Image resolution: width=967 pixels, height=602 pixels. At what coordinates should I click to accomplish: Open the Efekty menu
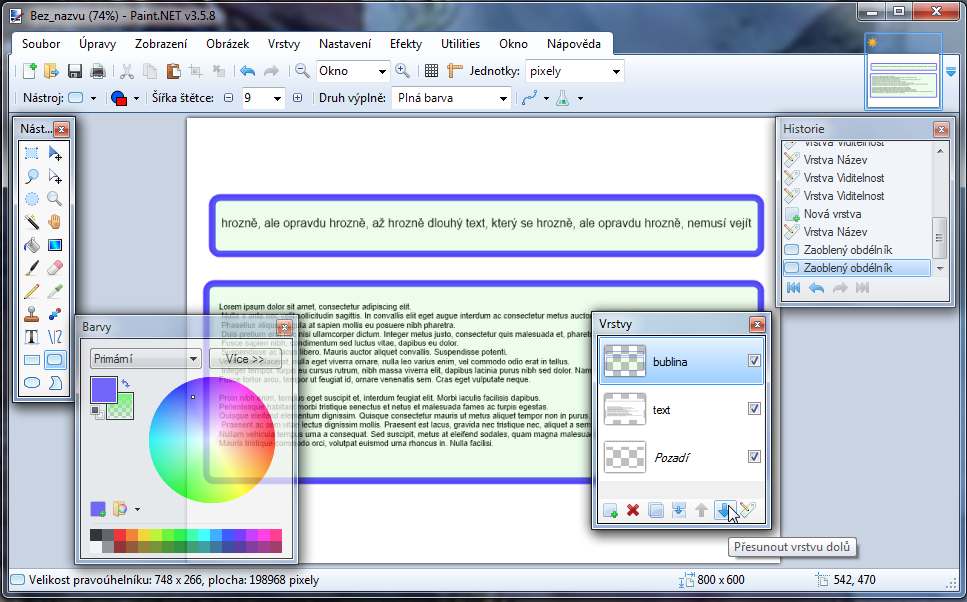405,44
